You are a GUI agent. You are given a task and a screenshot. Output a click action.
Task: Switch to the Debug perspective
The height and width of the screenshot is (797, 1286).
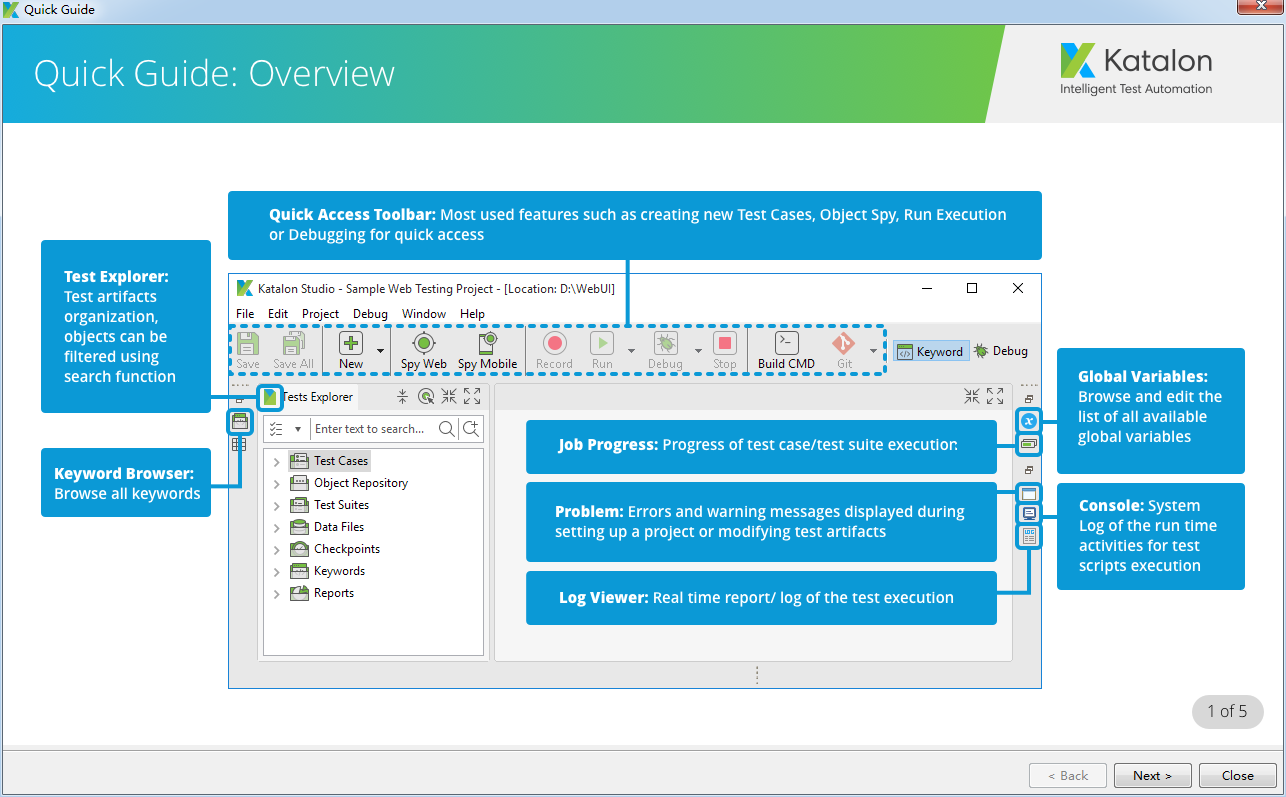1001,351
